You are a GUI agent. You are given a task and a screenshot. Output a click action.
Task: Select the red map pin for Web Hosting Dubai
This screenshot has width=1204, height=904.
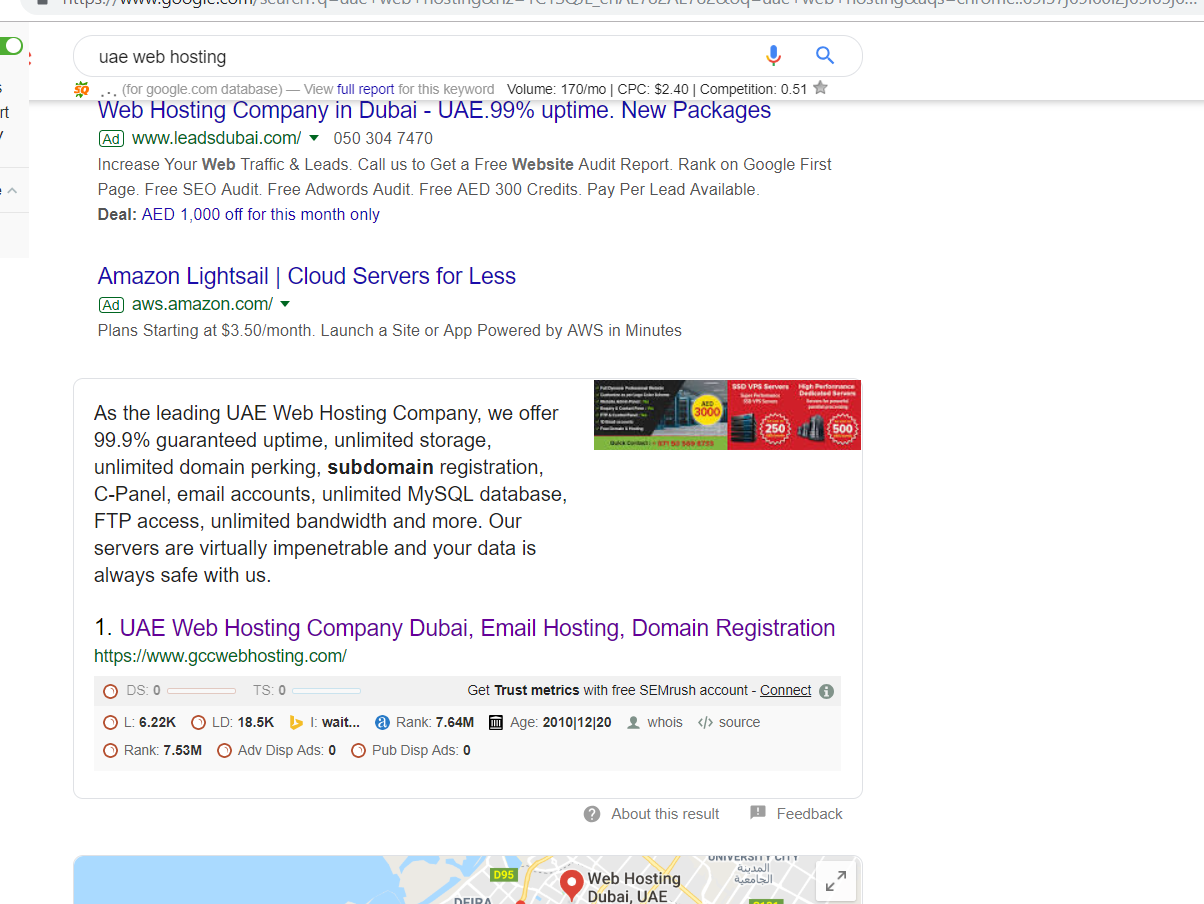point(571,884)
